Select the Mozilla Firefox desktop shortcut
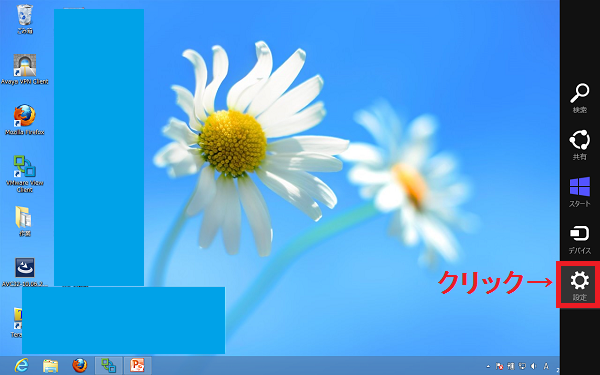The image size is (600, 375). (24, 120)
